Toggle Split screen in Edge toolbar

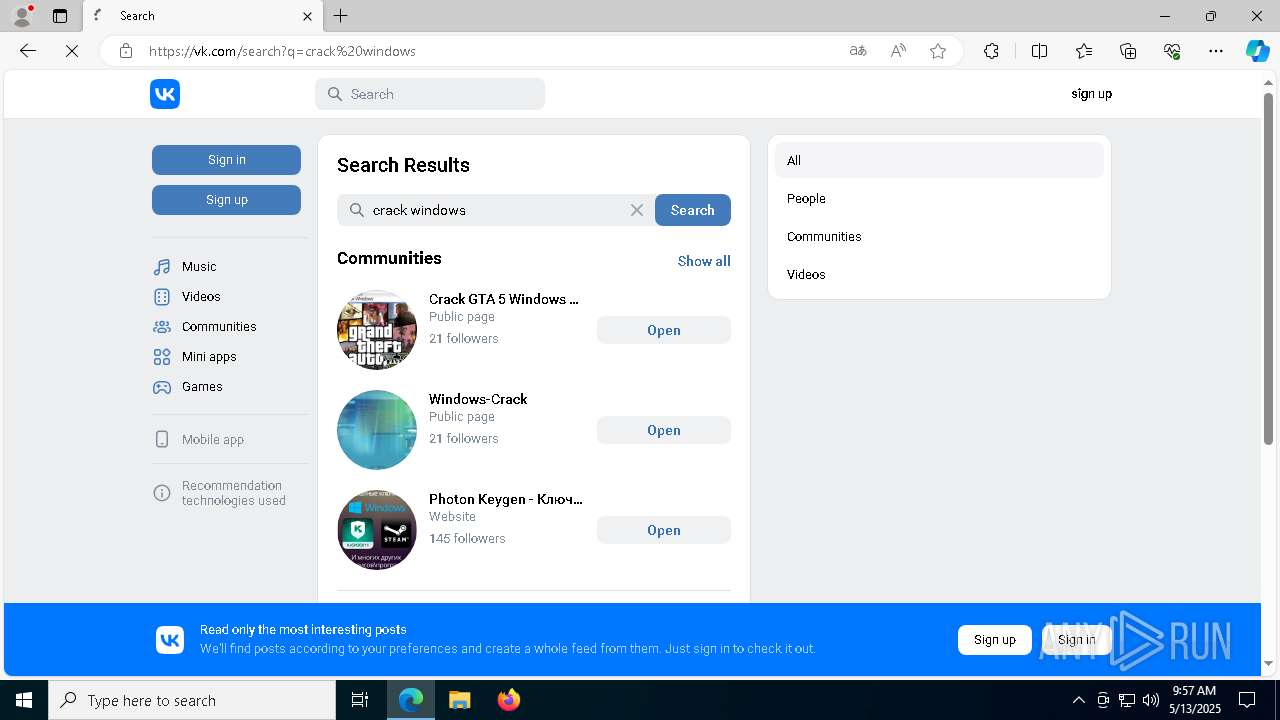[1039, 51]
